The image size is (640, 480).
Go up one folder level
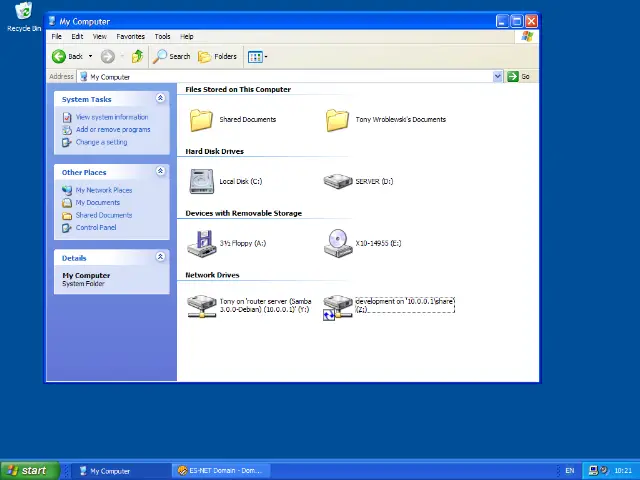[x=137, y=56]
